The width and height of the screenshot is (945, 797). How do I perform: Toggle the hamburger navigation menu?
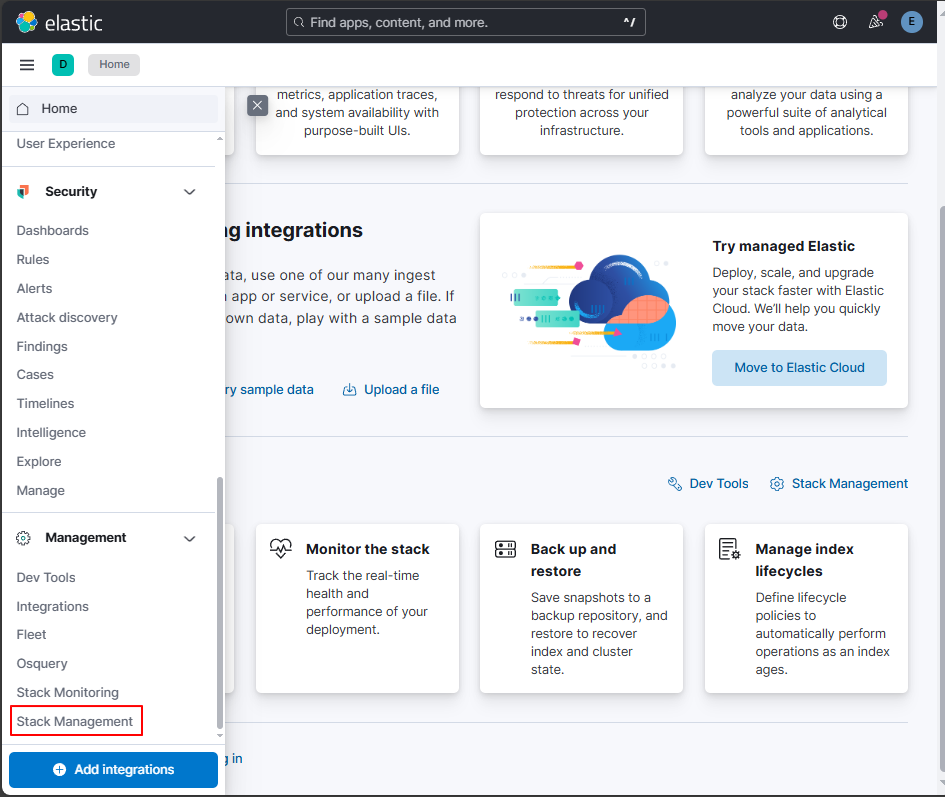[x=27, y=65]
